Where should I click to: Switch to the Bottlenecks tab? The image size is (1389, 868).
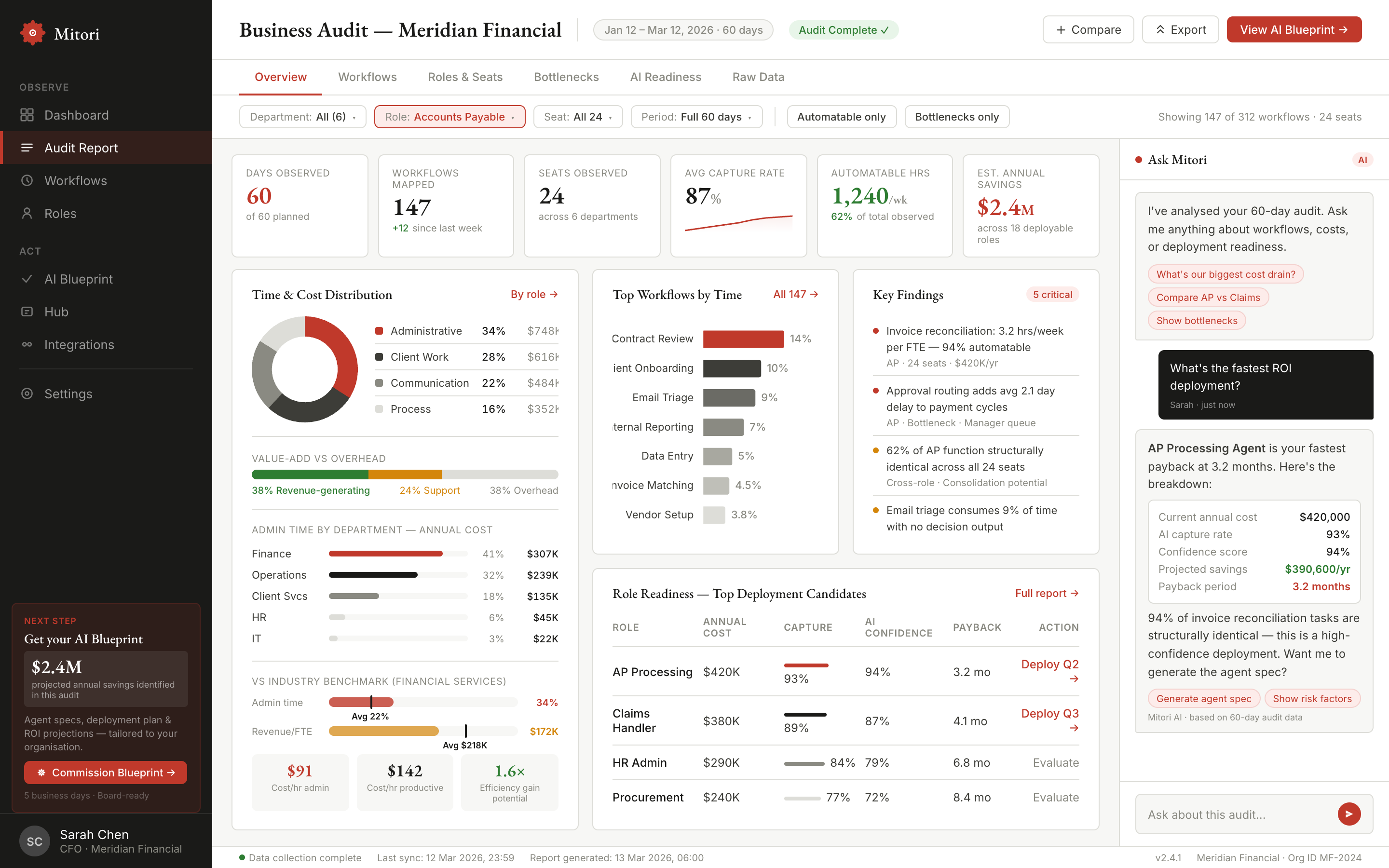tap(566, 77)
